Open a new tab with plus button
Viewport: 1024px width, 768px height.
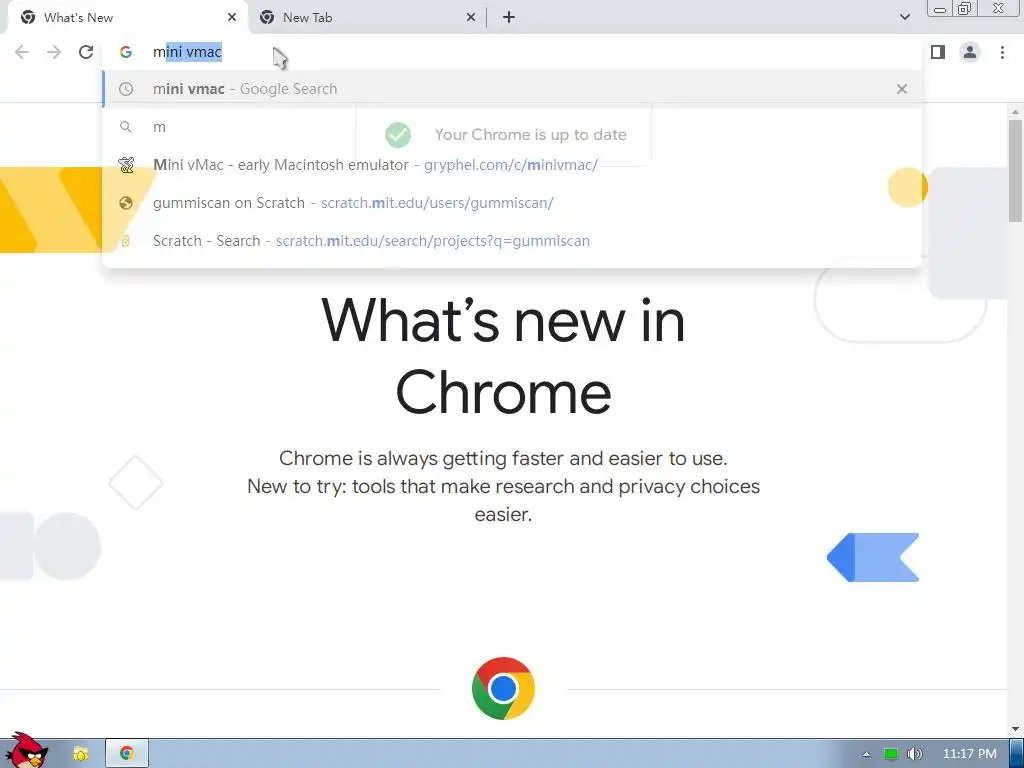(509, 18)
